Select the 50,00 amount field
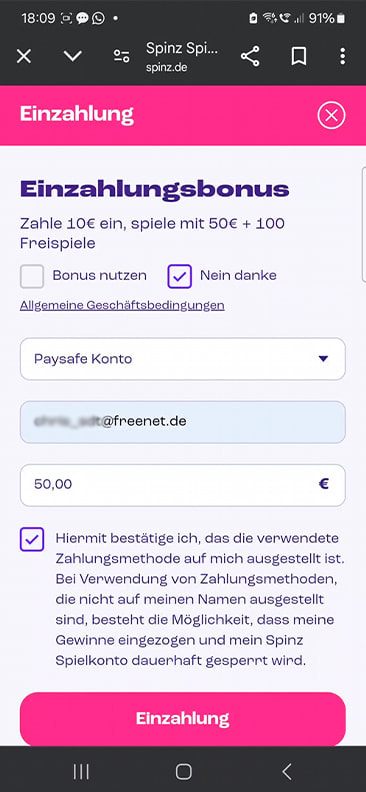This screenshot has height=792, width=366. 183,485
